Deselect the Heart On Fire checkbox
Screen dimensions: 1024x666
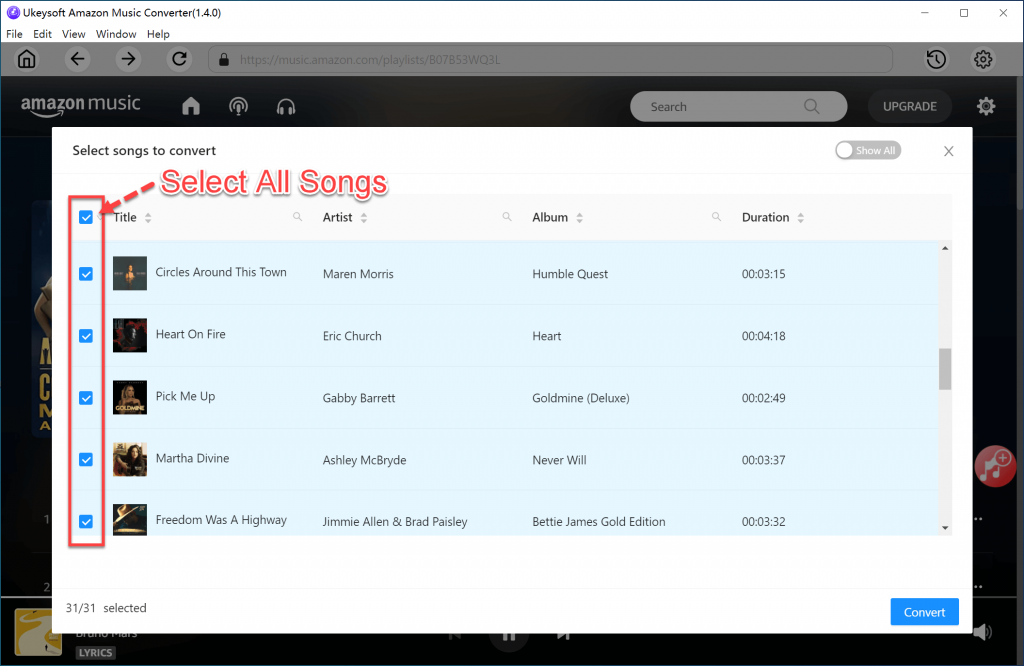click(x=86, y=335)
